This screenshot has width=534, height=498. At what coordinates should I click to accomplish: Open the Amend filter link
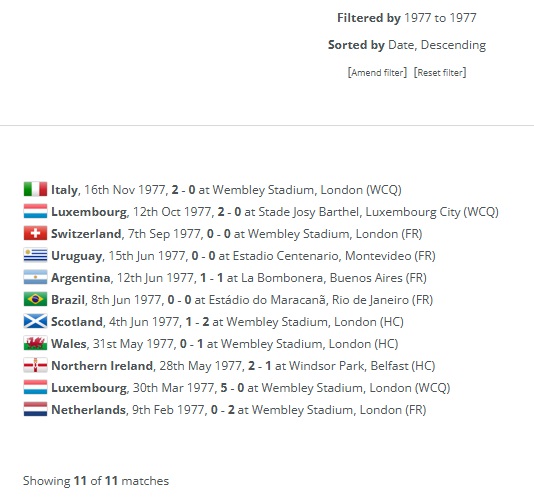377,73
